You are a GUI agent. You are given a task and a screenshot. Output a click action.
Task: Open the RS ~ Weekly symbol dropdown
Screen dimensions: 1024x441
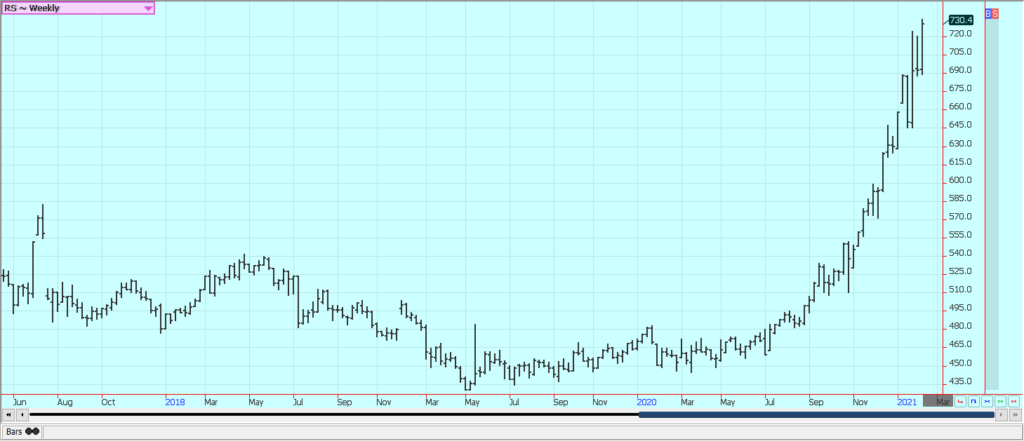[78, 8]
